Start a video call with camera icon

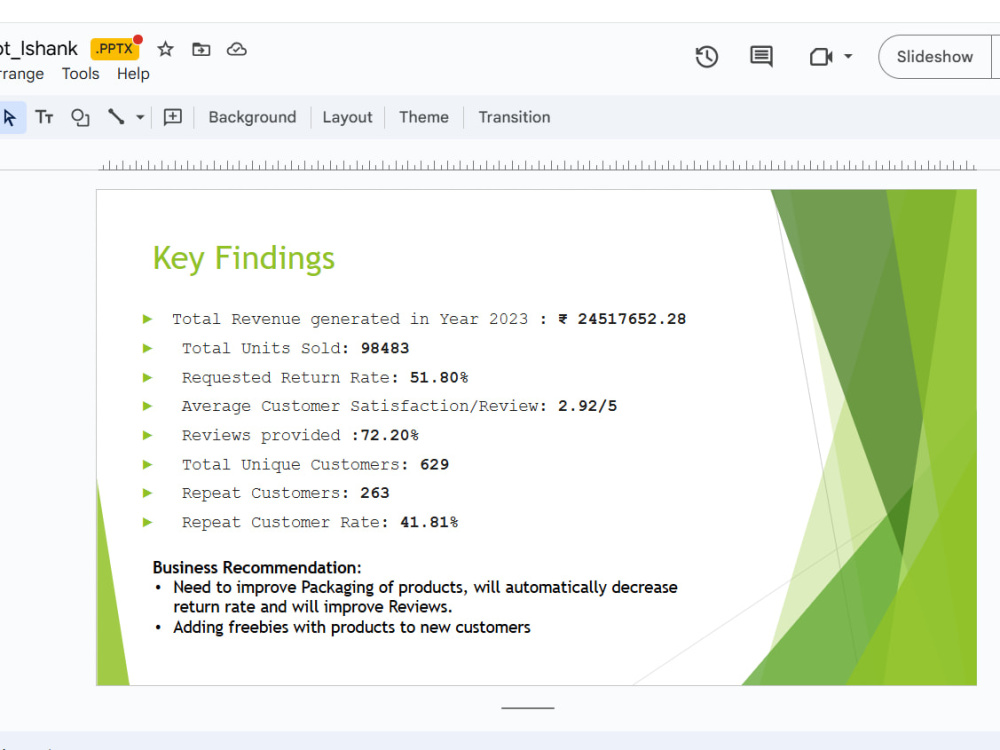(821, 57)
